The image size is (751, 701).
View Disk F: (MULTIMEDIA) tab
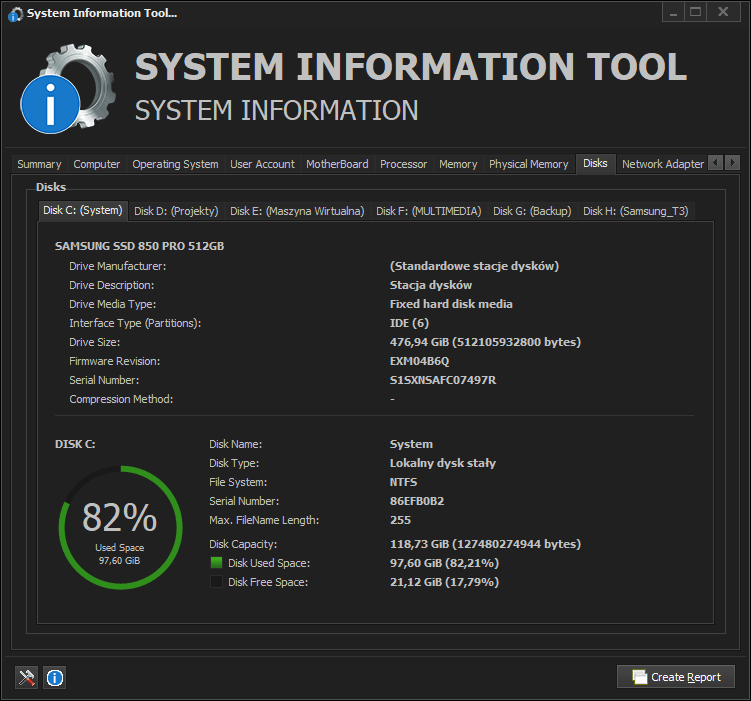[x=429, y=211]
